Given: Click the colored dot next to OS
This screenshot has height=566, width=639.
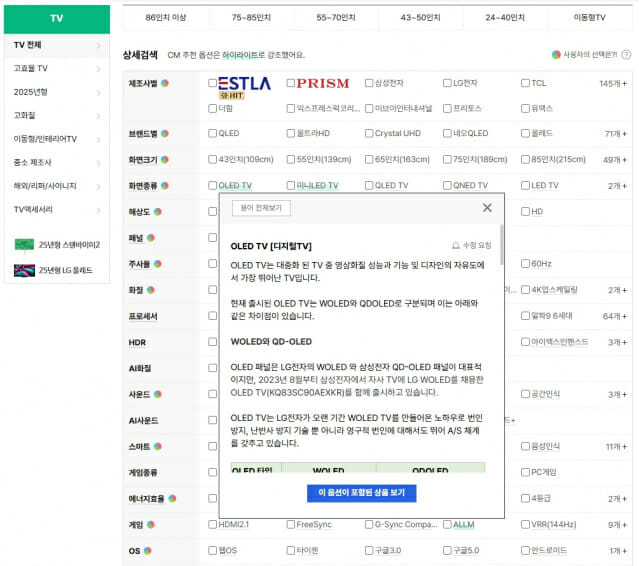Looking at the screenshot, I should tap(148, 551).
